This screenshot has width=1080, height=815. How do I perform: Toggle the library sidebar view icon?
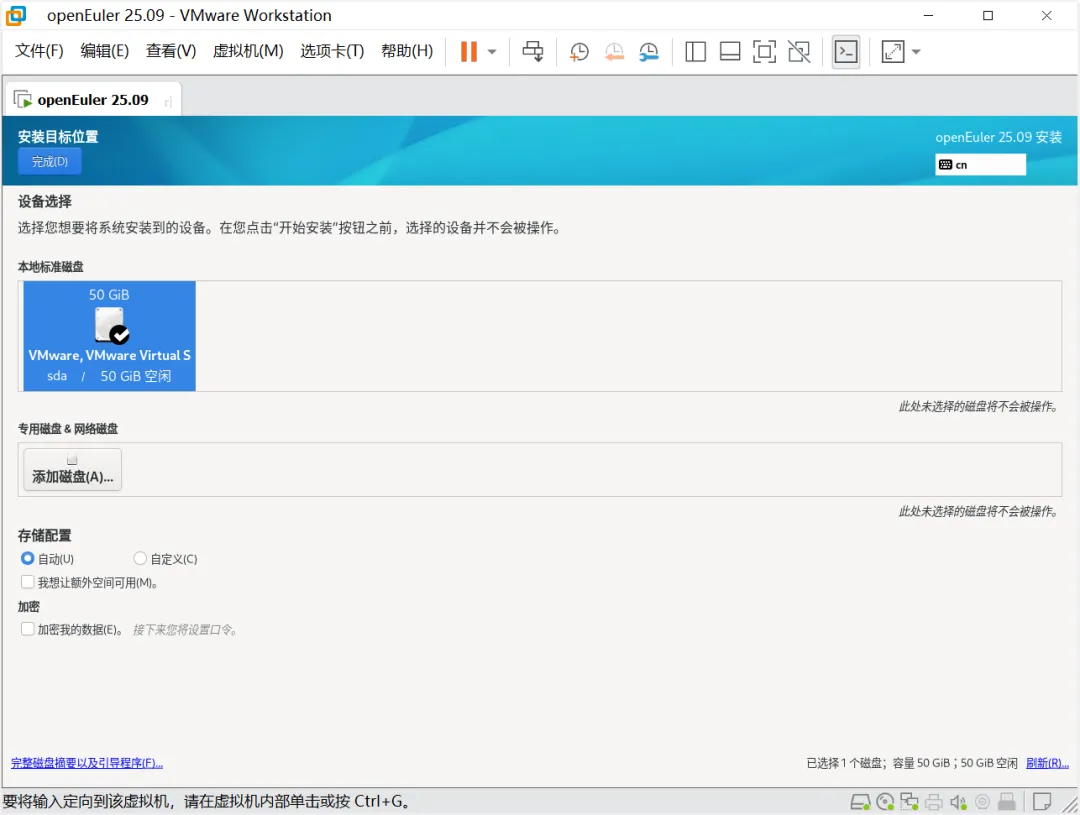695,52
